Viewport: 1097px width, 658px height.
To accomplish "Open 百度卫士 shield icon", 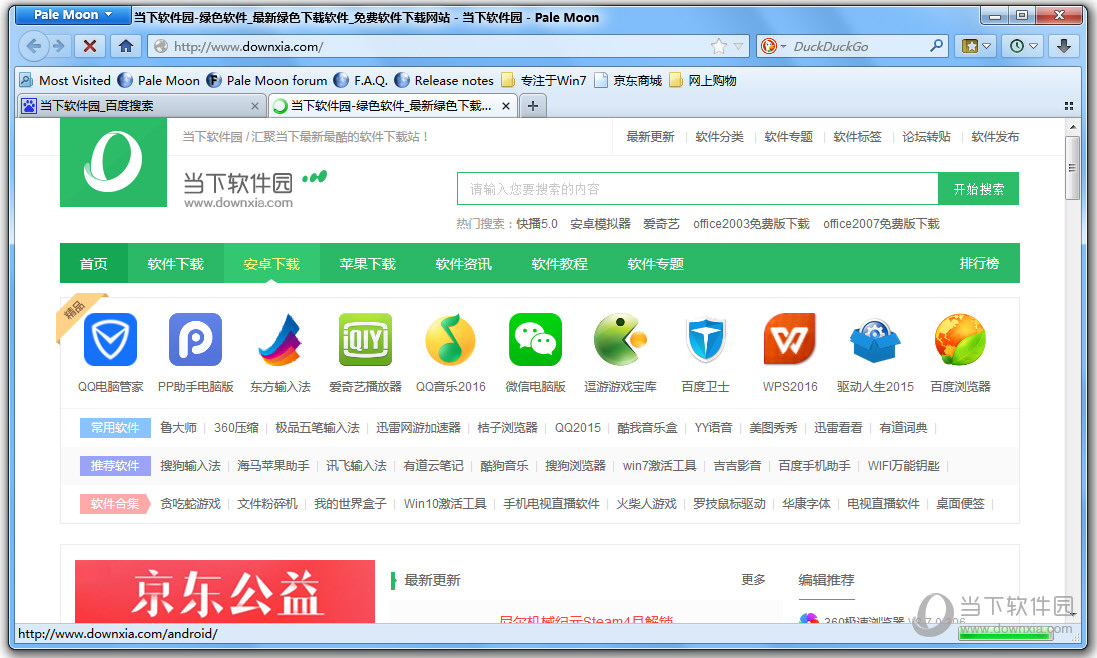I will [705, 340].
